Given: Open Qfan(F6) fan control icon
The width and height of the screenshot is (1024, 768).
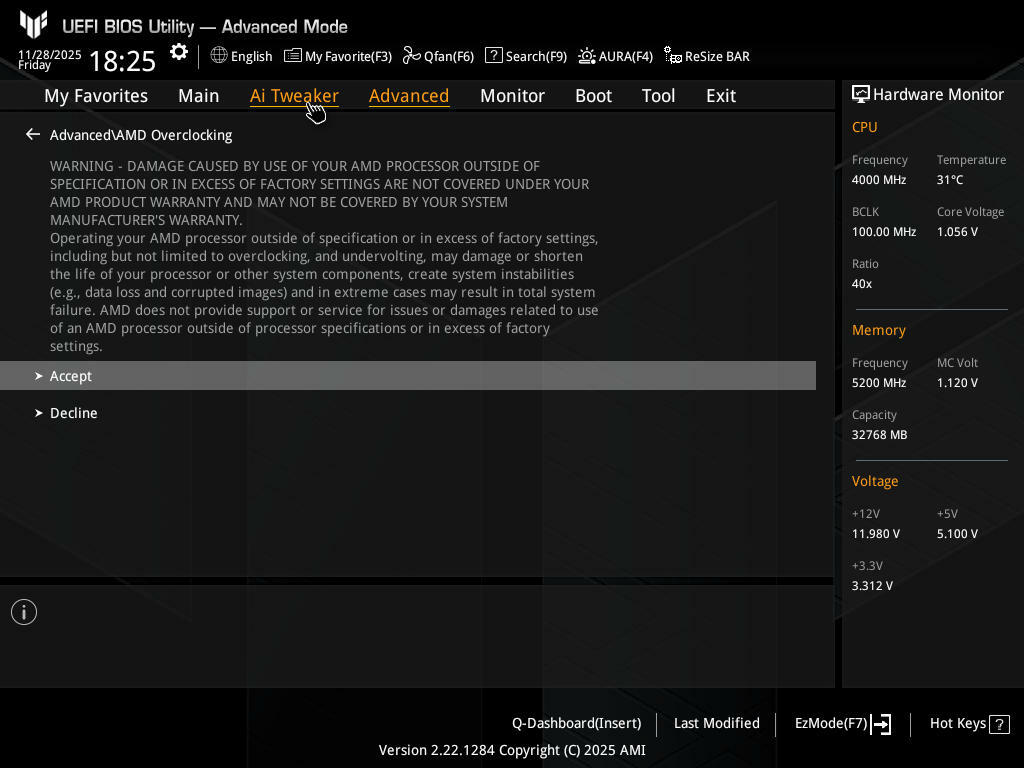Looking at the screenshot, I should (412, 56).
